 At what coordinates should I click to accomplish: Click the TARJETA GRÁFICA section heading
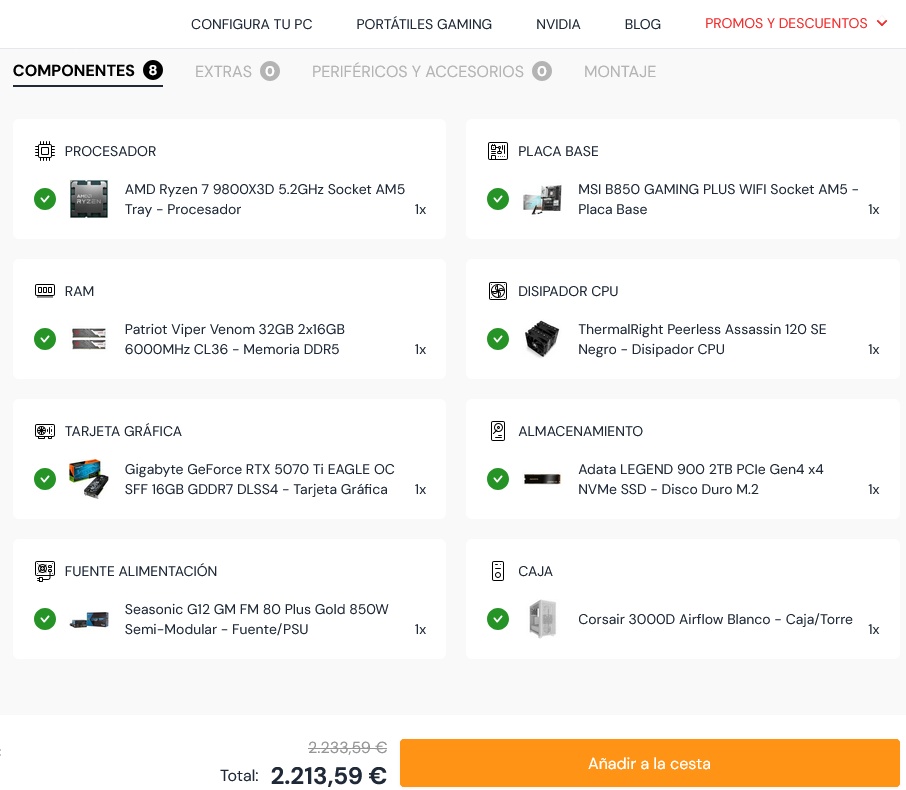[123, 431]
